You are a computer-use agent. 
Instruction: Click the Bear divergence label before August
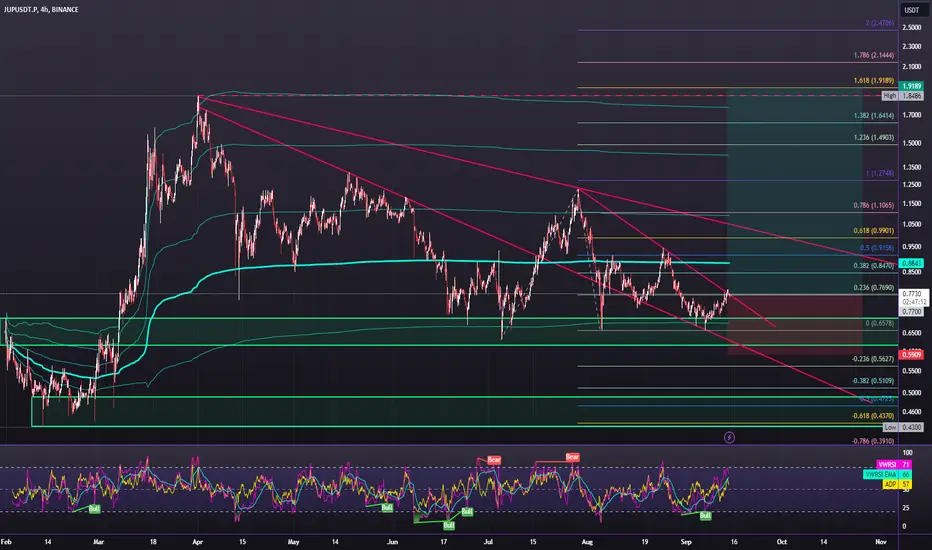coord(572,457)
